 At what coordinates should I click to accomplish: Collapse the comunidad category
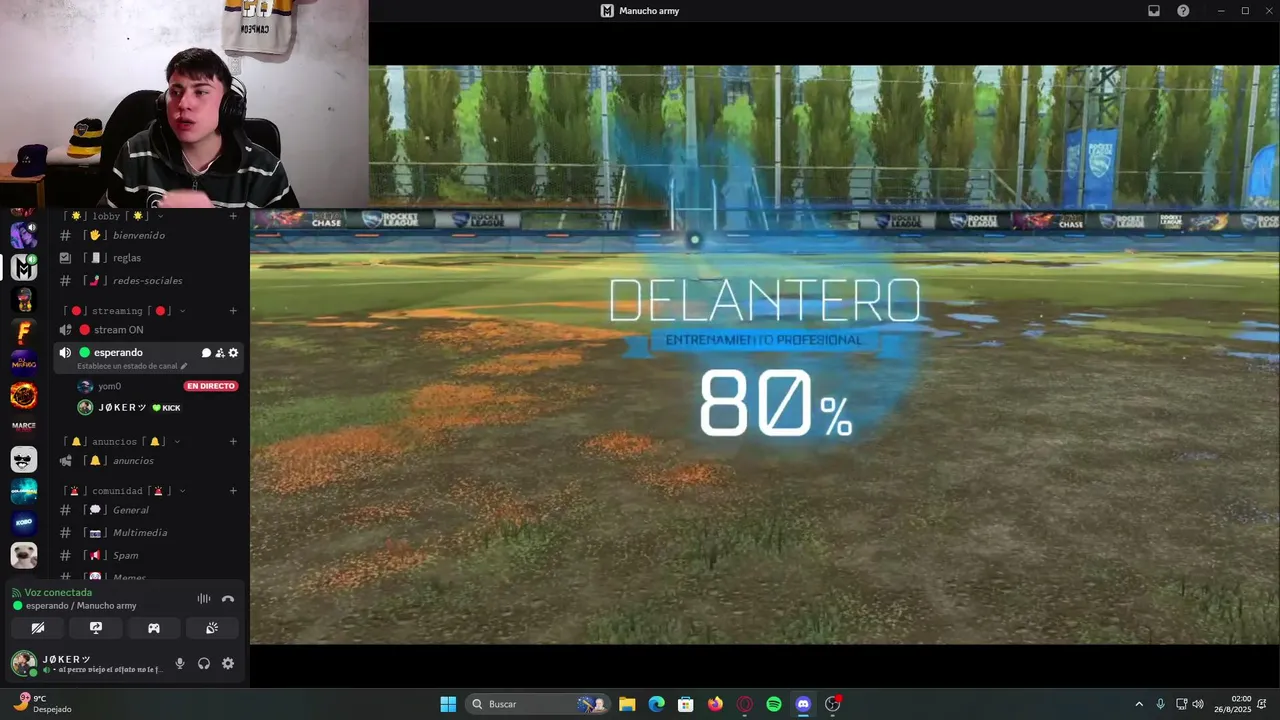click(x=125, y=491)
